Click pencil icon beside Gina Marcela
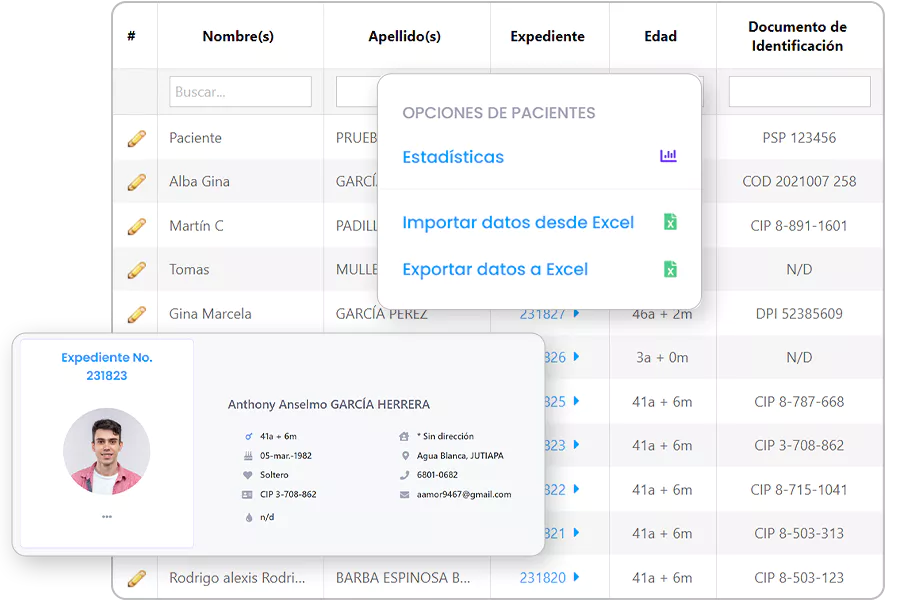The image size is (923, 600). (136, 314)
